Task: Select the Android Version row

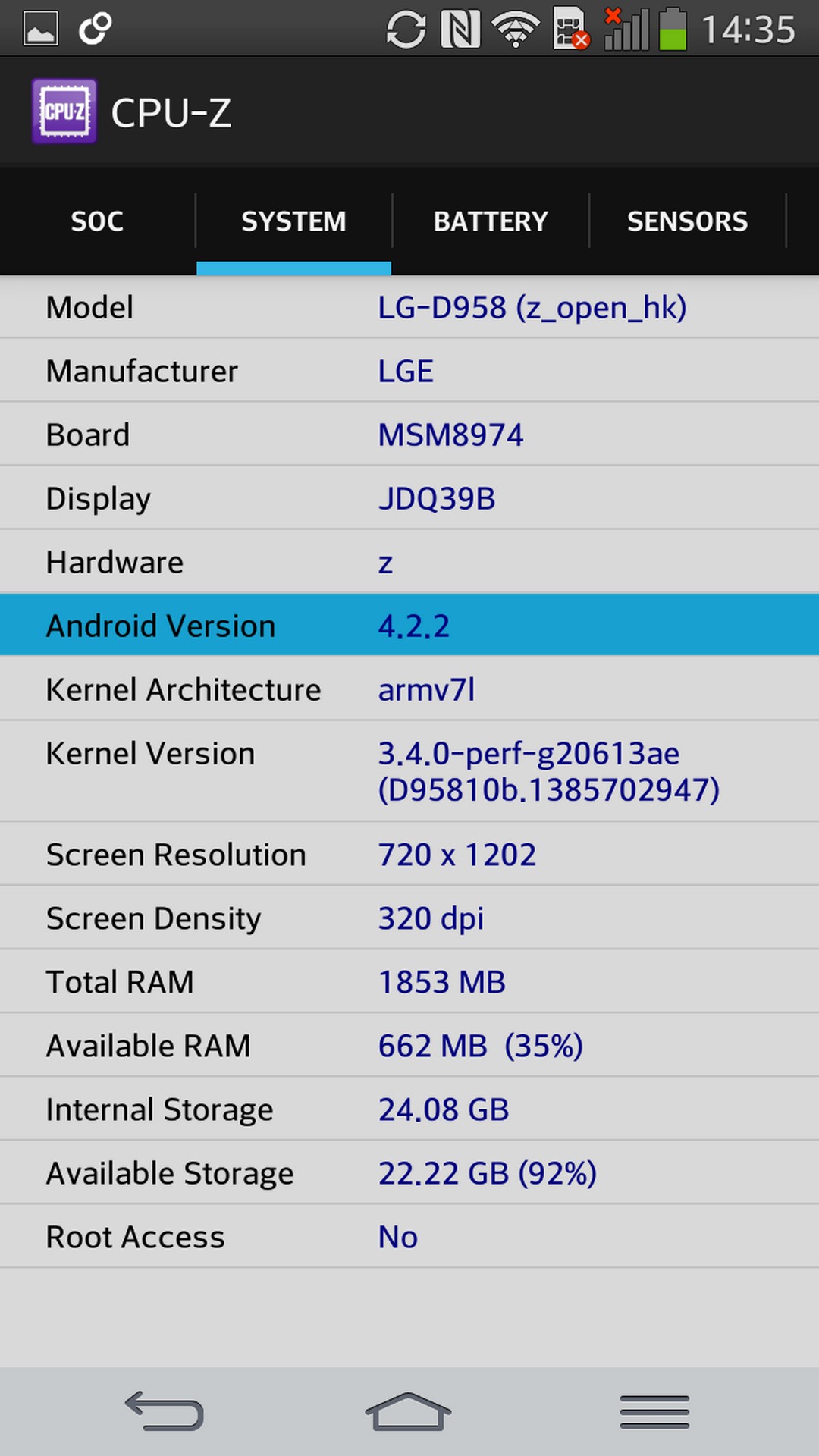Action: [409, 626]
